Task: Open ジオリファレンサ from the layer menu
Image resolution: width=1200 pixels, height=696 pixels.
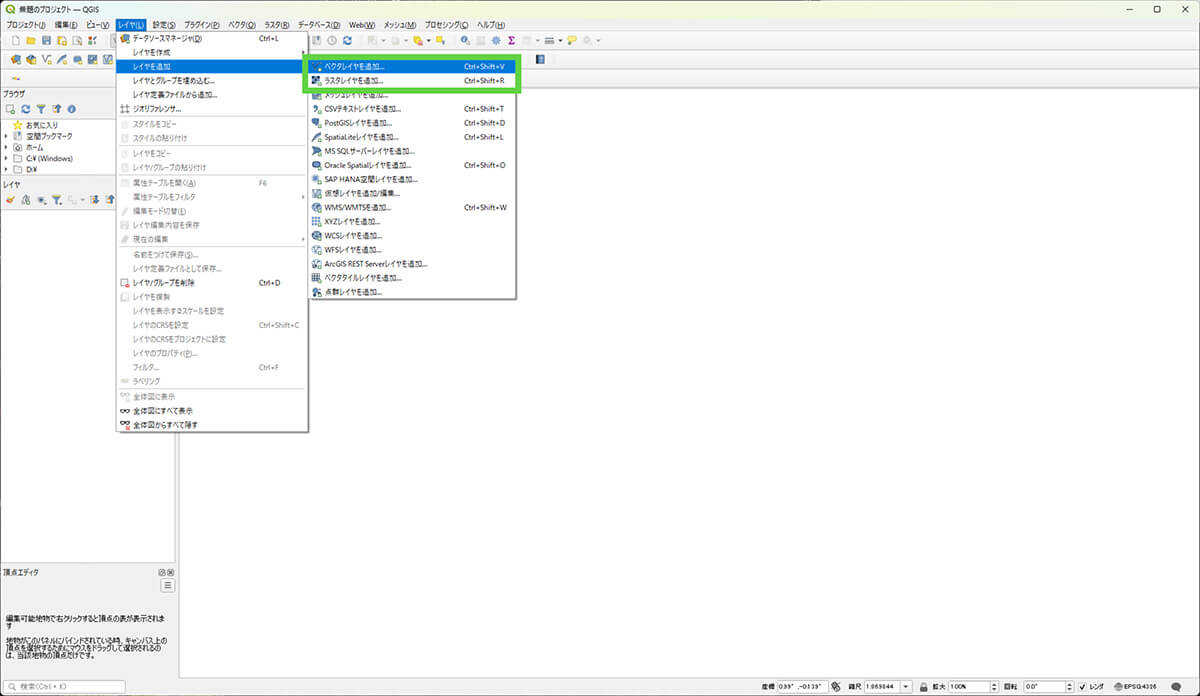Action: click(x=212, y=109)
